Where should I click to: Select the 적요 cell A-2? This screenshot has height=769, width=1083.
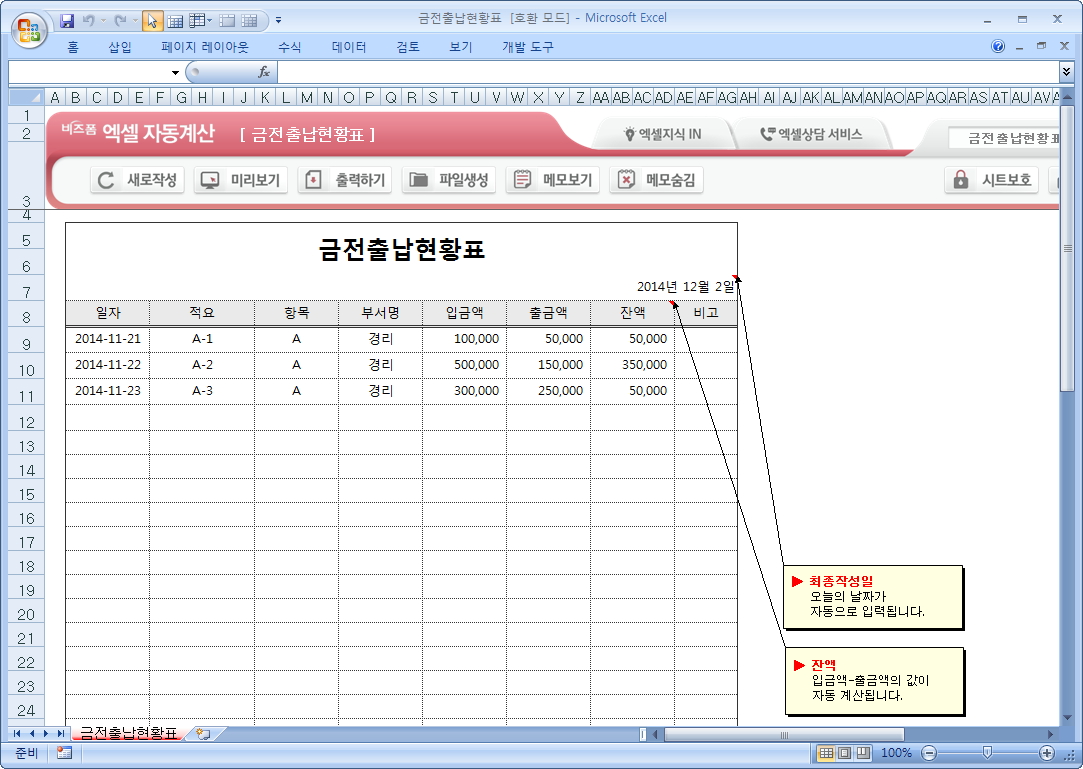tap(202, 365)
